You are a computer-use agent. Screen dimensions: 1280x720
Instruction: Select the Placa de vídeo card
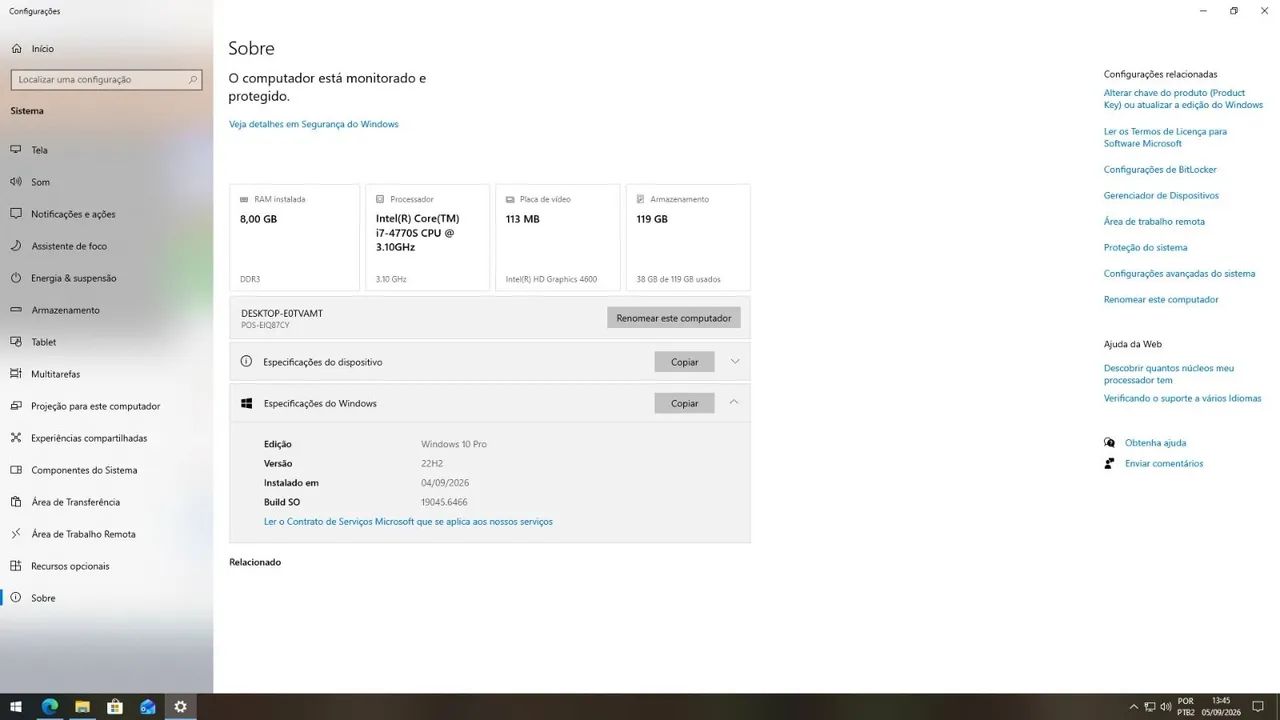558,238
